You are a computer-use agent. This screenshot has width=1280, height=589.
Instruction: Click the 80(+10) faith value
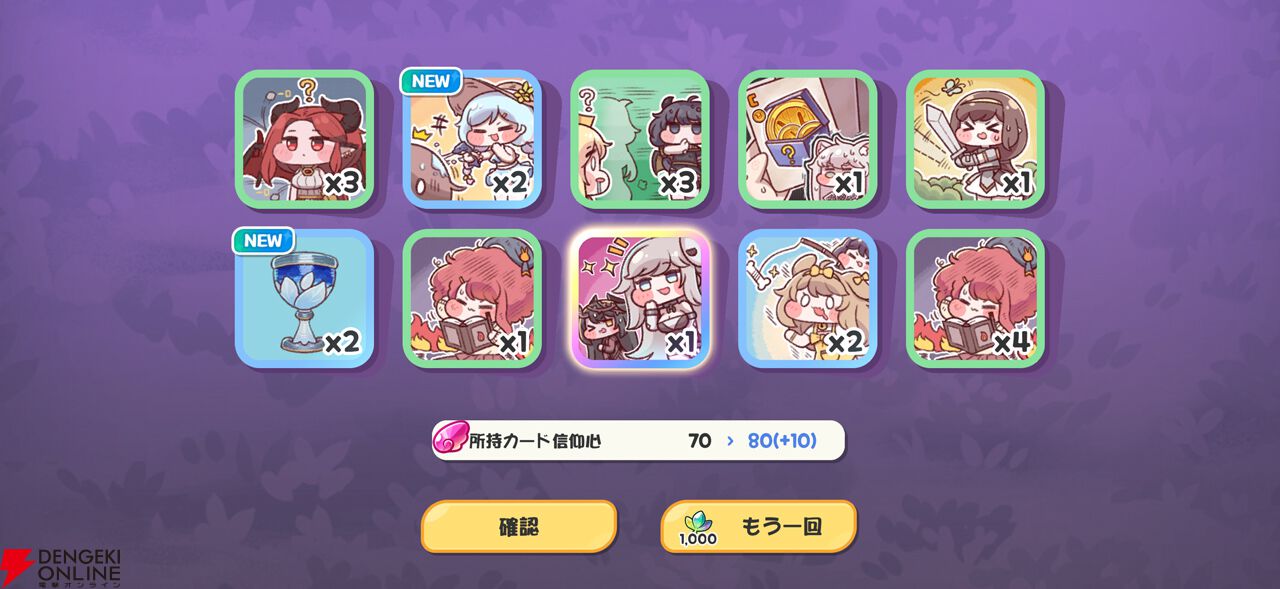782,441
